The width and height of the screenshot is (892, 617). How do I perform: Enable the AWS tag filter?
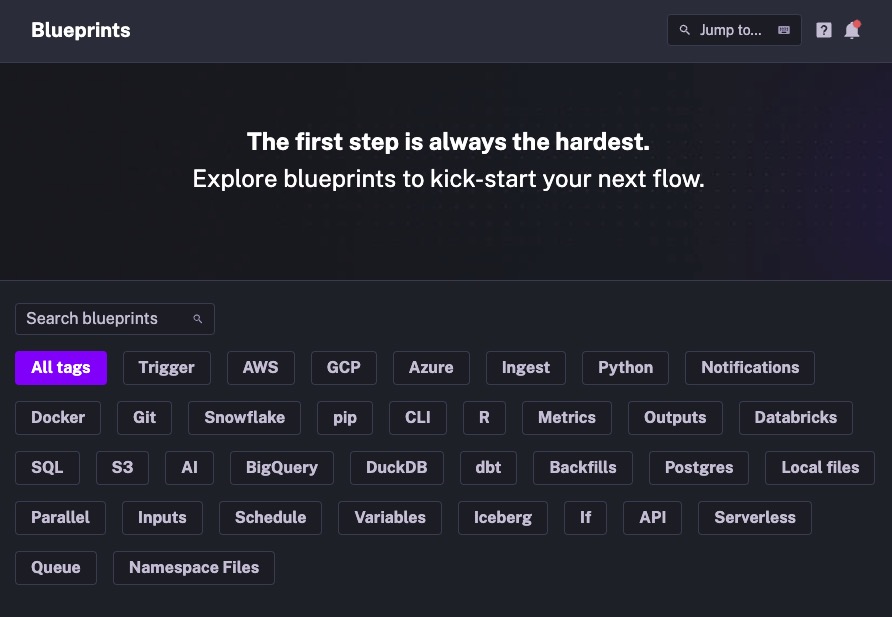(261, 368)
